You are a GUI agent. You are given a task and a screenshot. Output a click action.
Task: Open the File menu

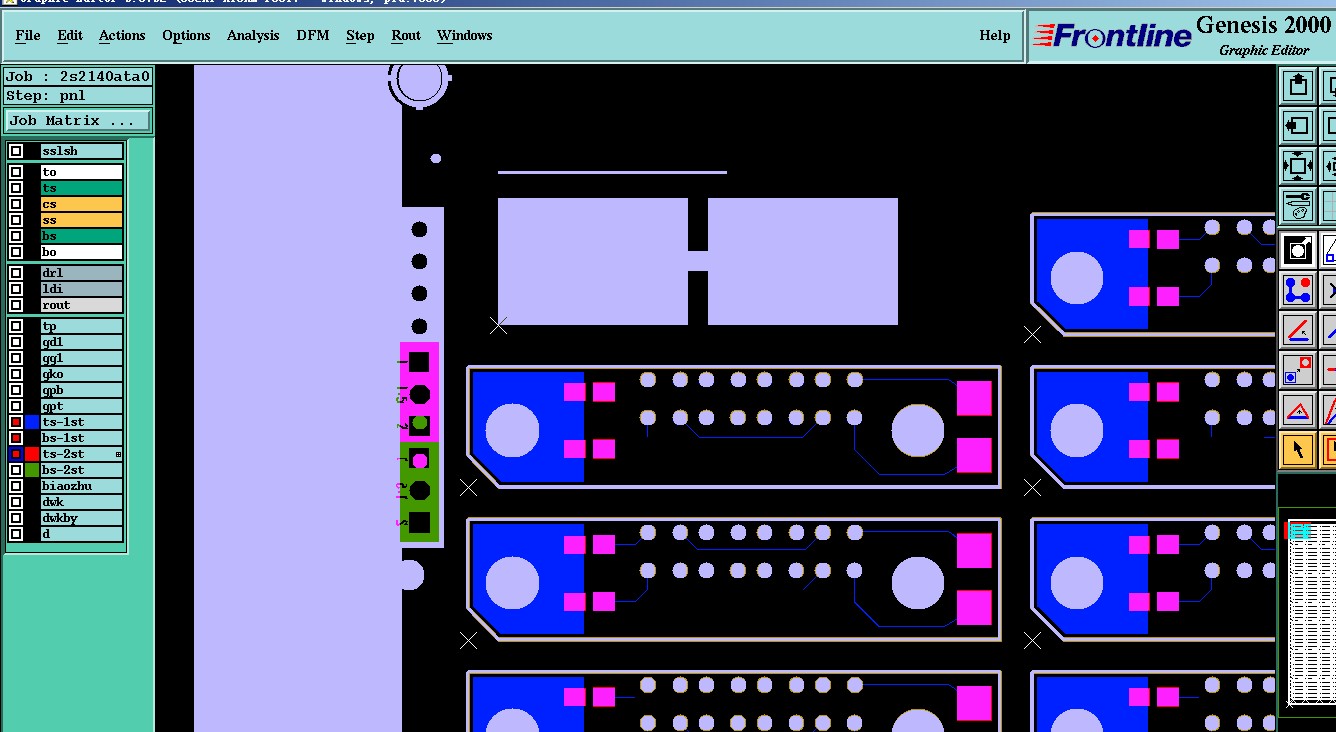[x=28, y=36]
